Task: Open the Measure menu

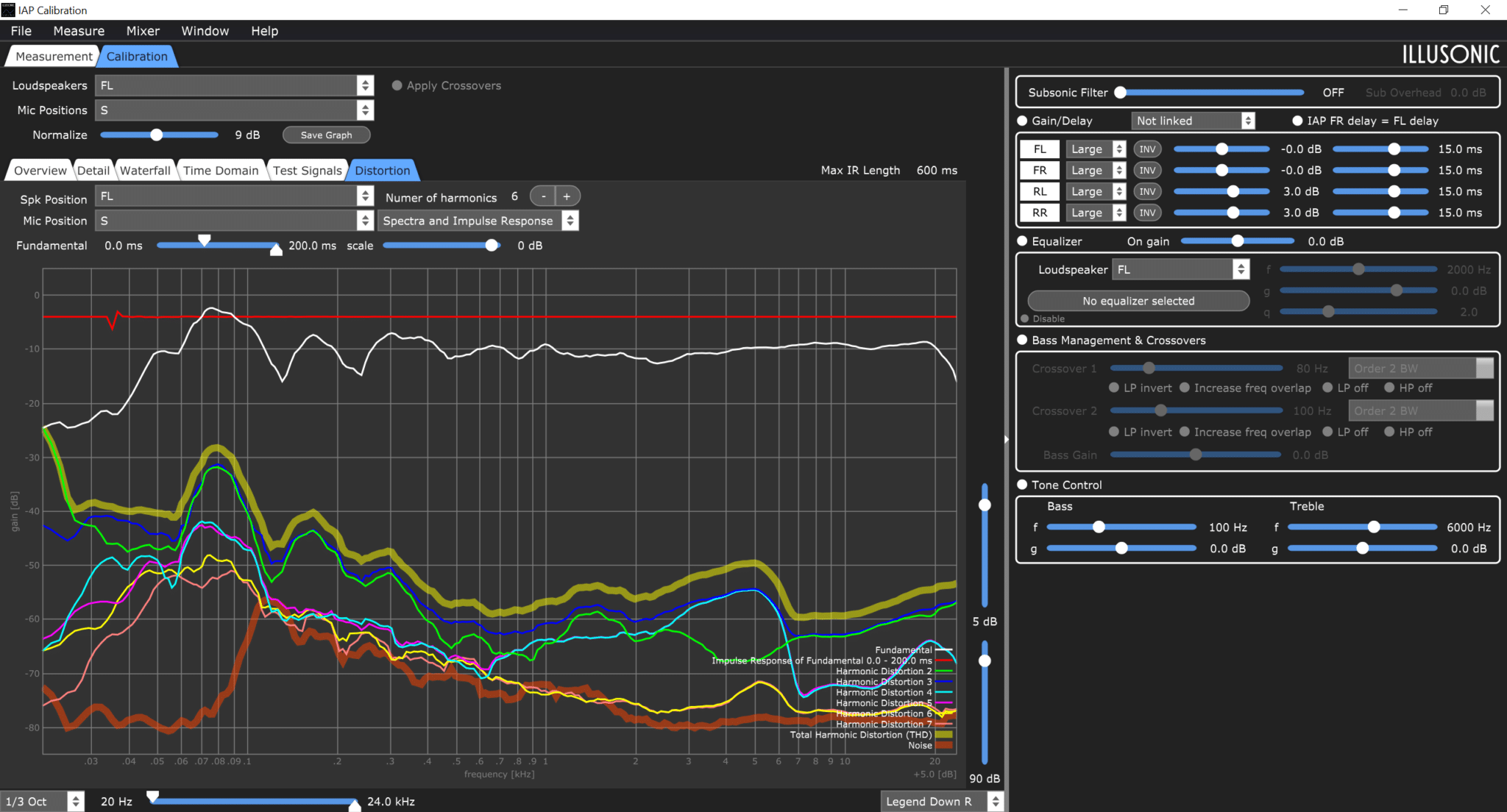Action: [79, 31]
